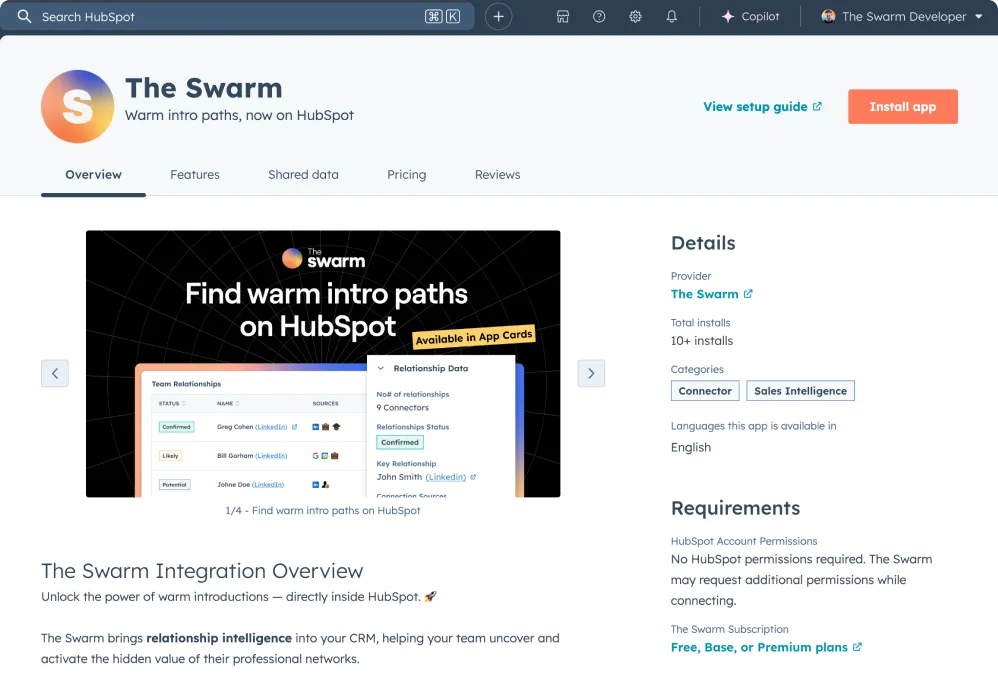This screenshot has width=998, height=688.
Task: Click the image caption '1/4 - Find warm intro paths'
Action: (x=323, y=510)
